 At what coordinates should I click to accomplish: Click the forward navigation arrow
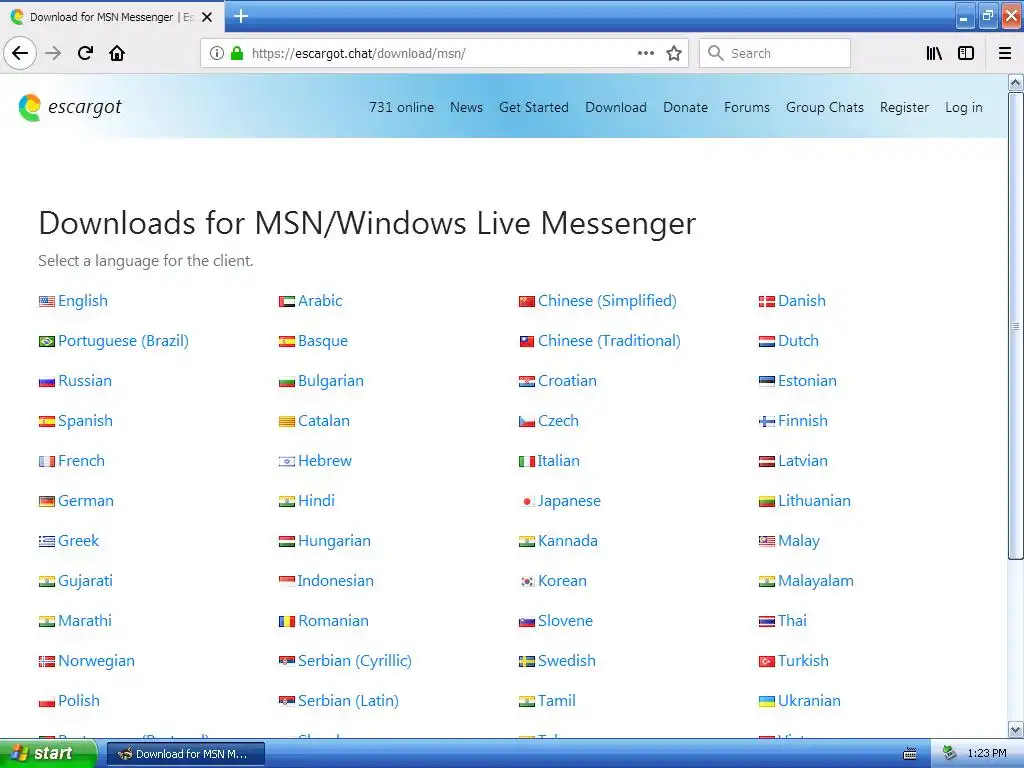(x=53, y=53)
